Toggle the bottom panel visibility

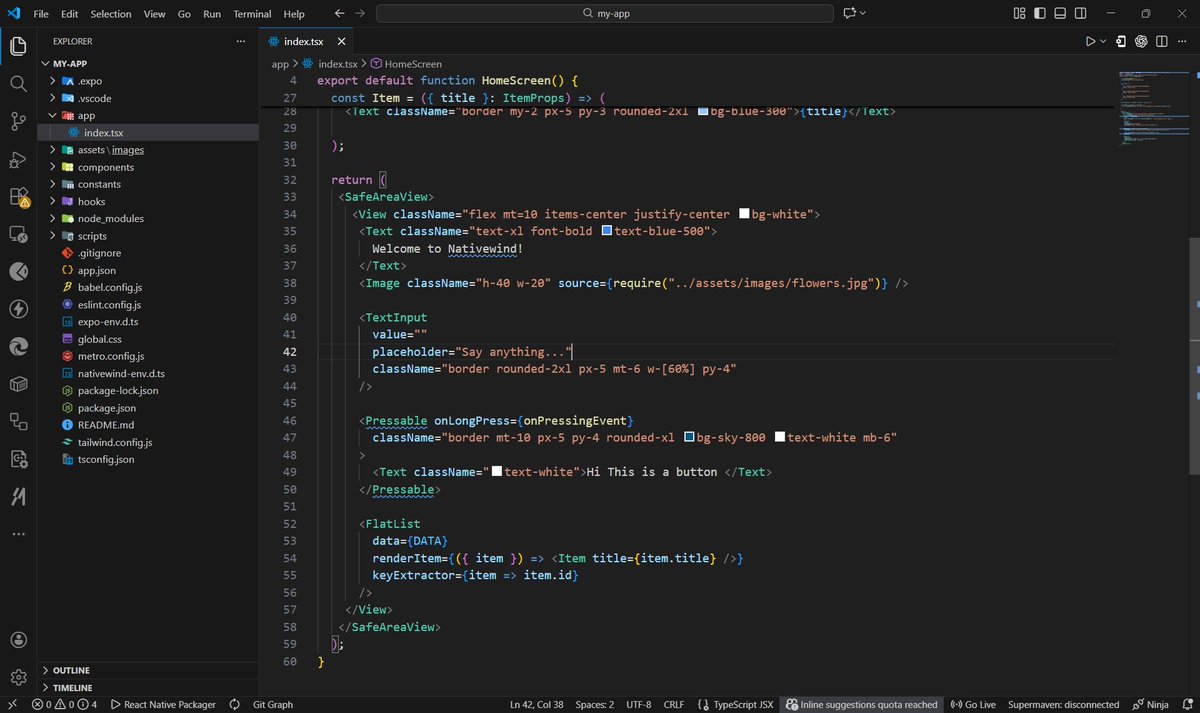click(x=1059, y=13)
